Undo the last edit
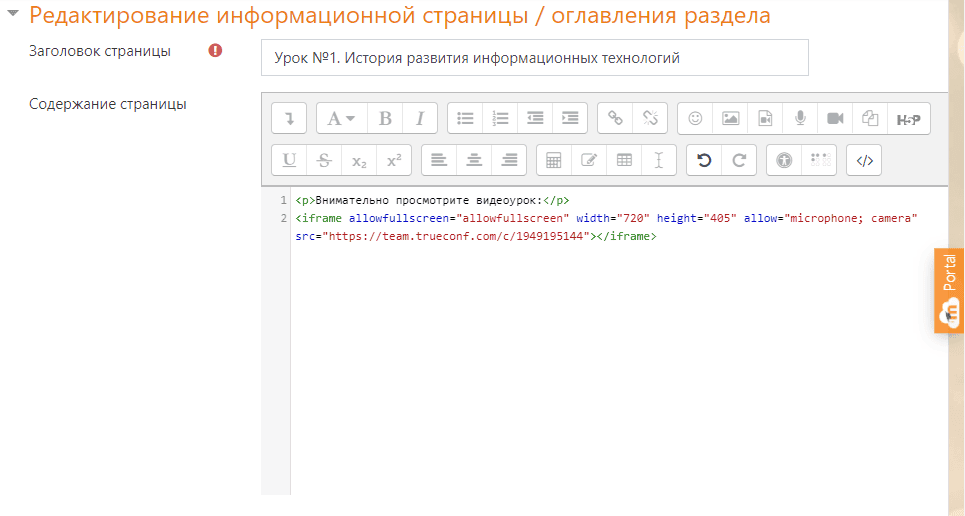The height and width of the screenshot is (516, 965). click(704, 161)
